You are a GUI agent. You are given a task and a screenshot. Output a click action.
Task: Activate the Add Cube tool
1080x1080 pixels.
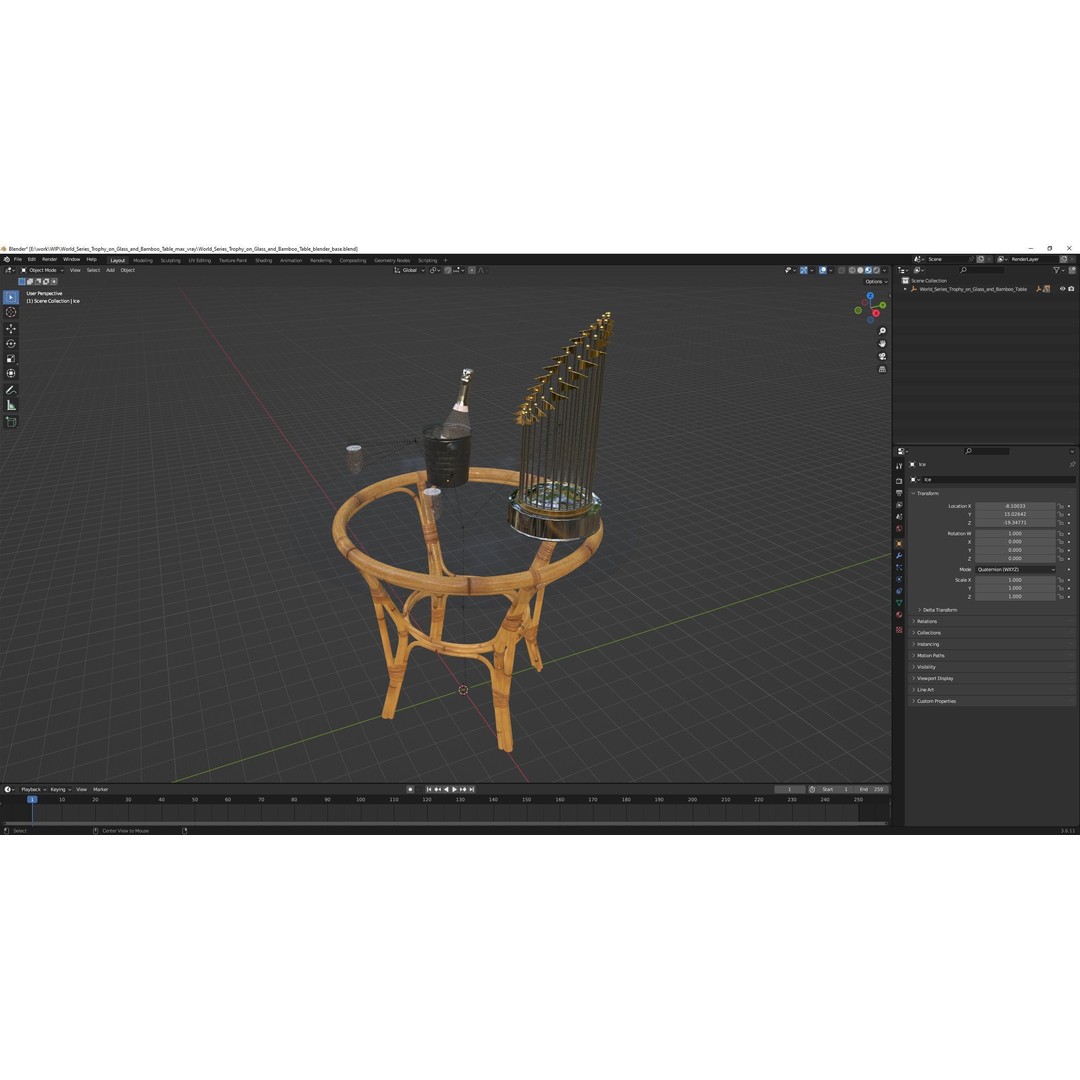coord(11,422)
